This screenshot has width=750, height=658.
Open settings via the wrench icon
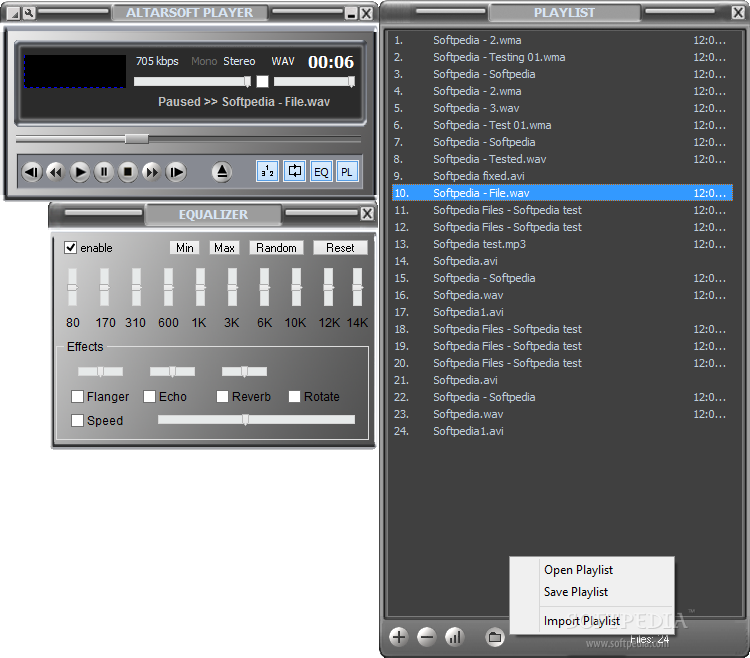(x=29, y=13)
